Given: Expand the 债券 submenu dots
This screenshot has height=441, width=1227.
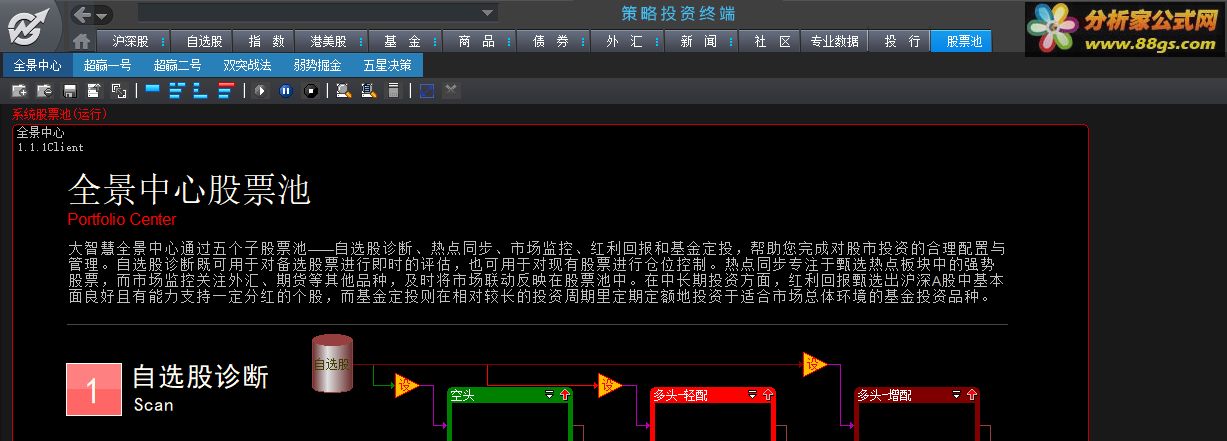Looking at the screenshot, I should point(583,41).
